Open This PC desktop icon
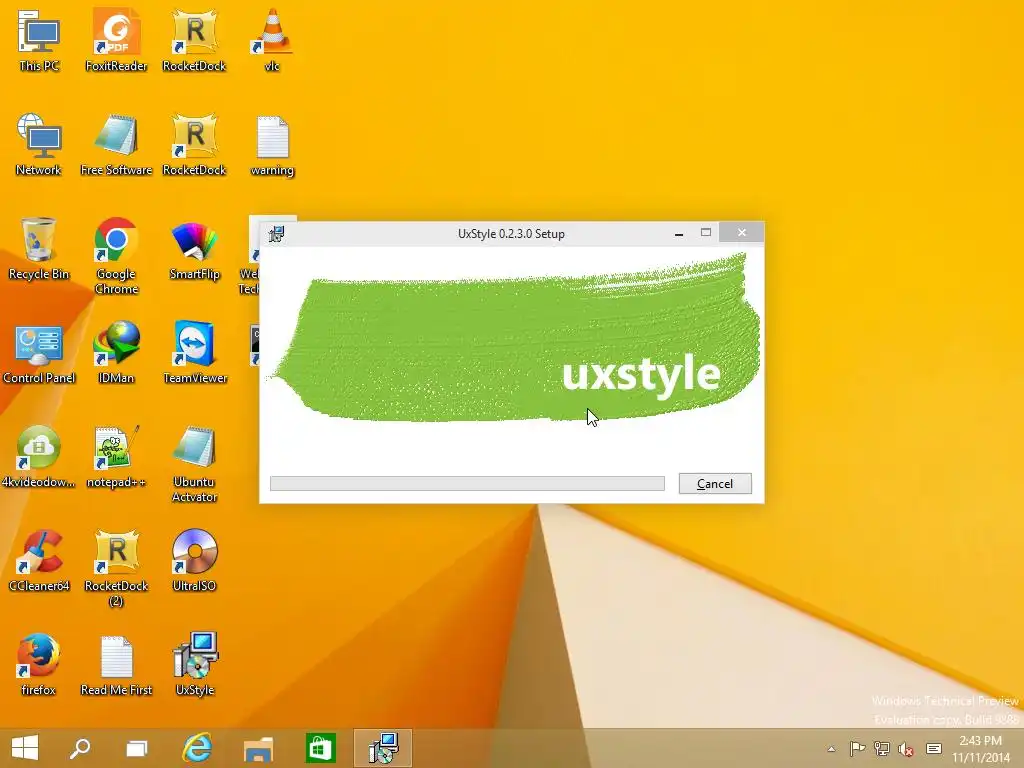Viewport: 1024px width, 768px height. pos(39,41)
